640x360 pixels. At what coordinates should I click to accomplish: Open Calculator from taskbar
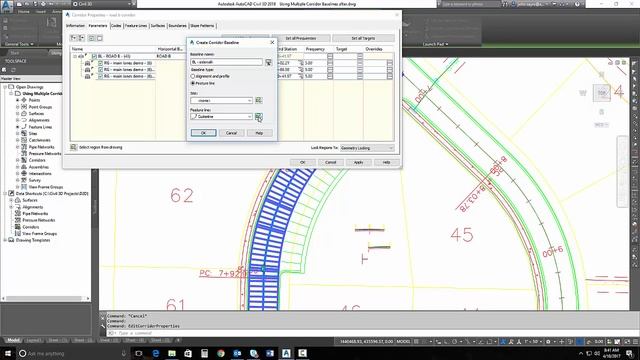[x=204, y=353]
